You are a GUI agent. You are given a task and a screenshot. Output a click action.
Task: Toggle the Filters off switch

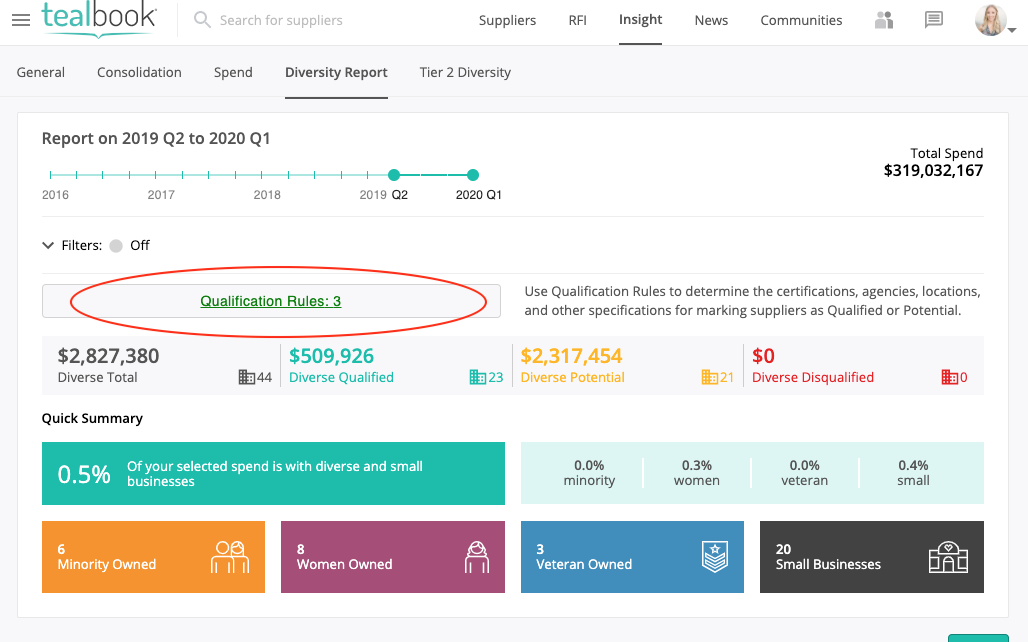pyautogui.click(x=116, y=245)
